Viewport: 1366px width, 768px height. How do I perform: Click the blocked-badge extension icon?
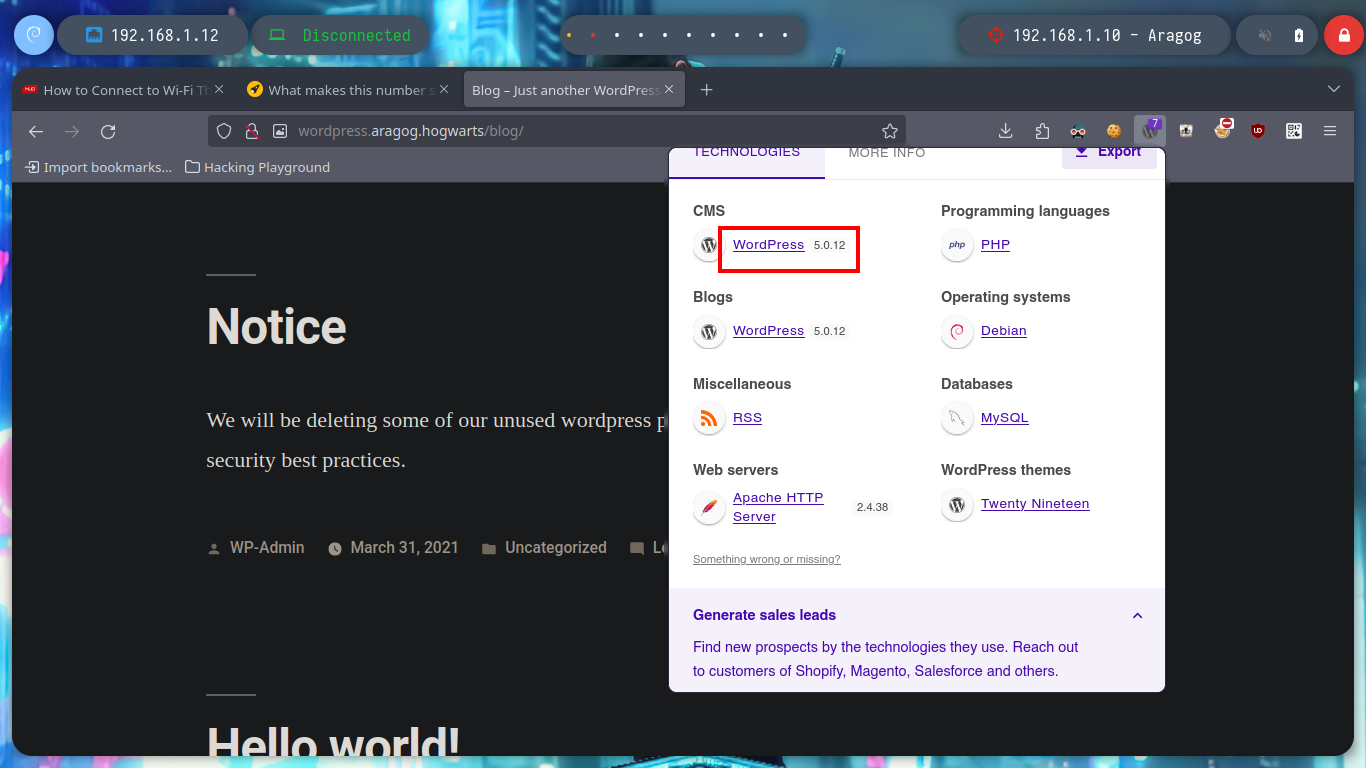click(x=1222, y=129)
